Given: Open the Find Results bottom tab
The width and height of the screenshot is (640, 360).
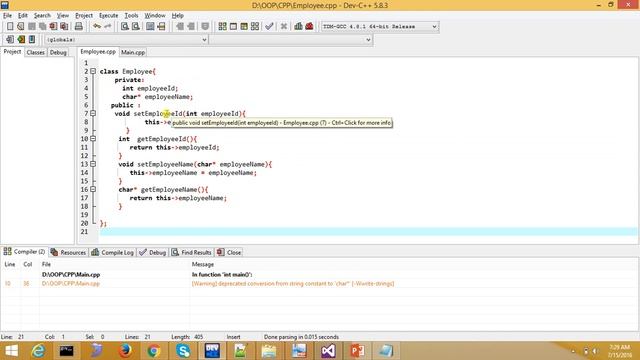Looking at the screenshot, I should [191, 252].
